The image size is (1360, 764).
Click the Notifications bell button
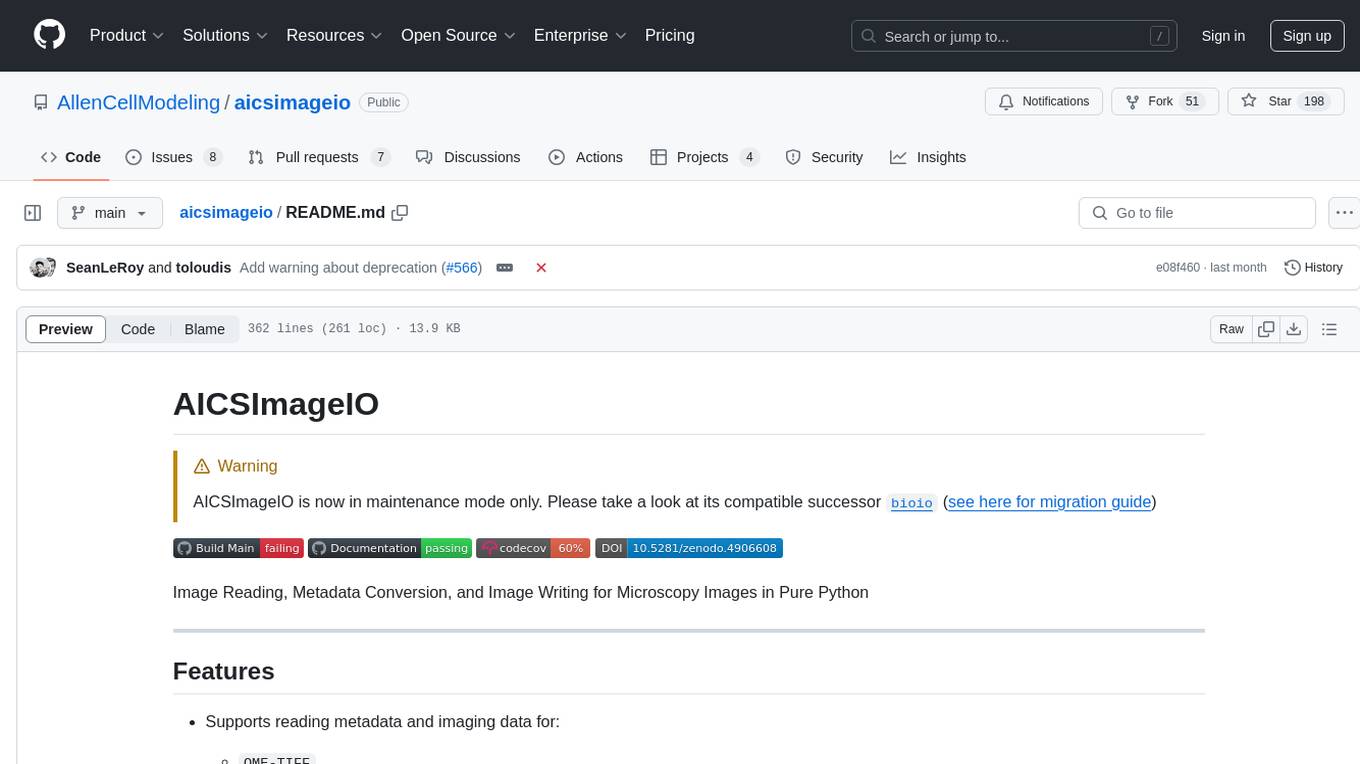1044,102
